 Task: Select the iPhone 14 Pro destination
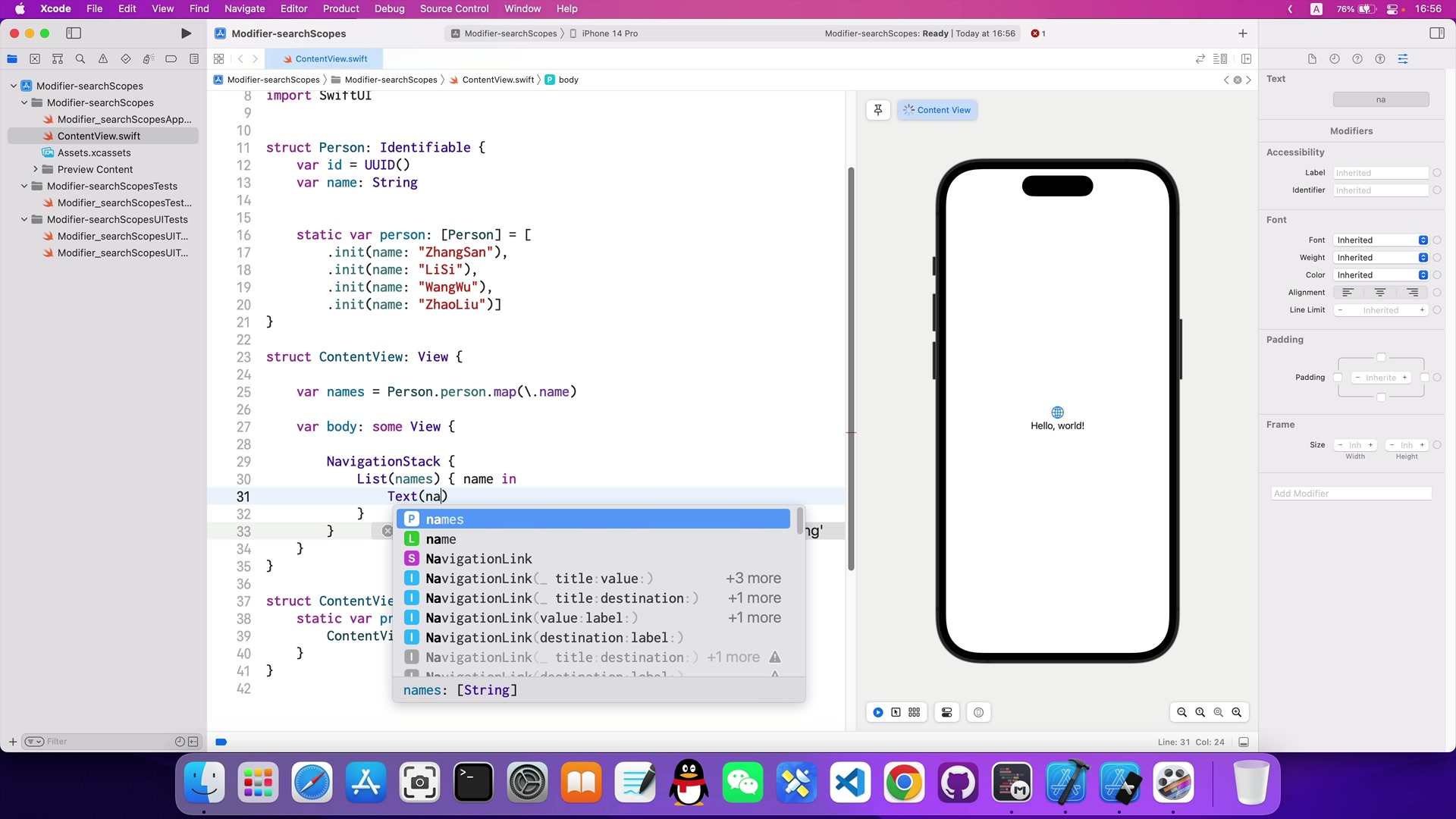(x=604, y=33)
